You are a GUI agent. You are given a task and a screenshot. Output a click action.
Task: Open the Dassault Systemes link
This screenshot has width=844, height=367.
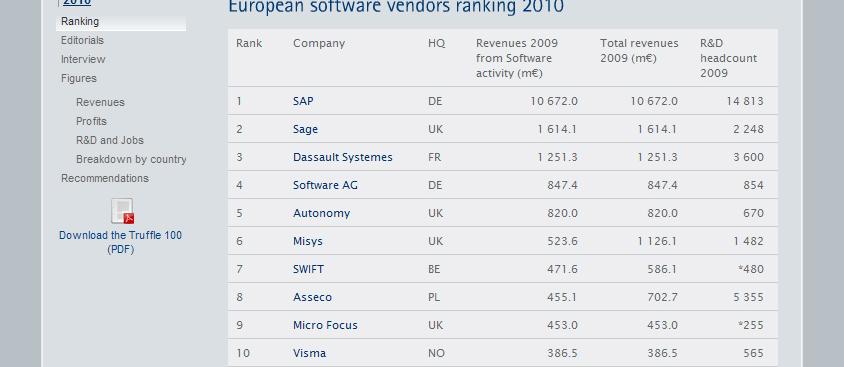point(343,157)
